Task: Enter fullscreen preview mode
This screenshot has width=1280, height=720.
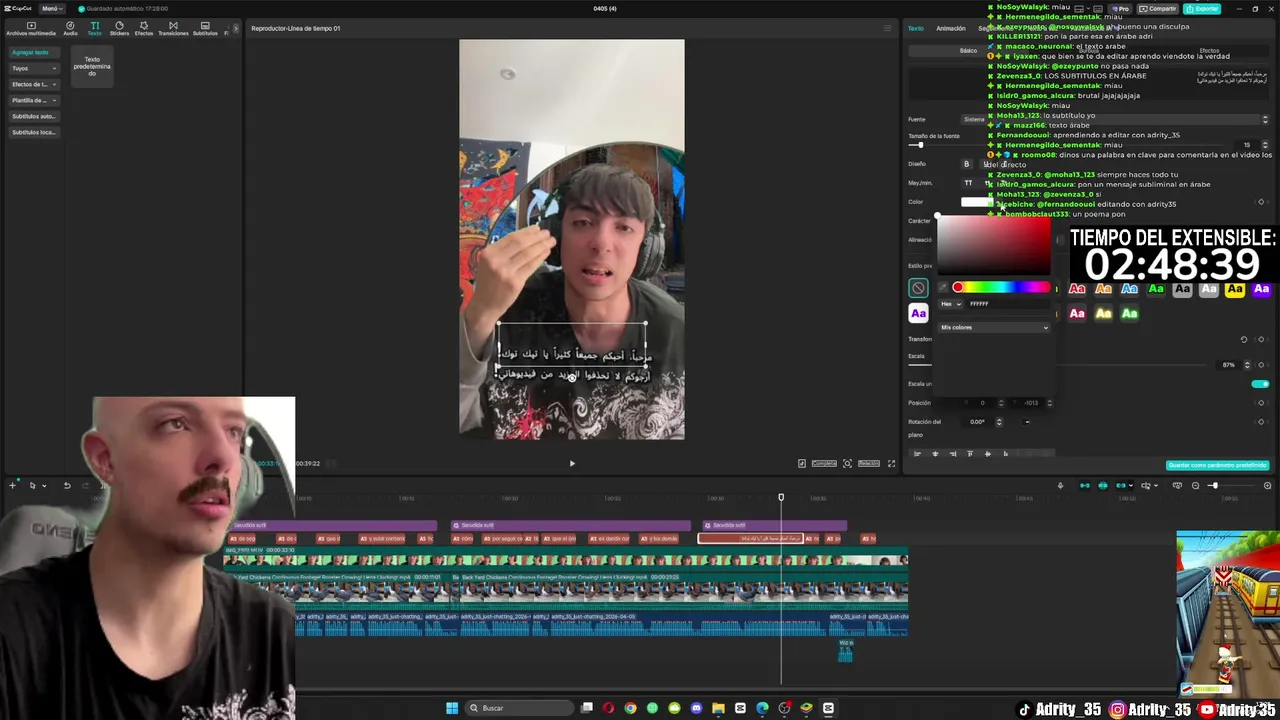Action: (x=891, y=463)
